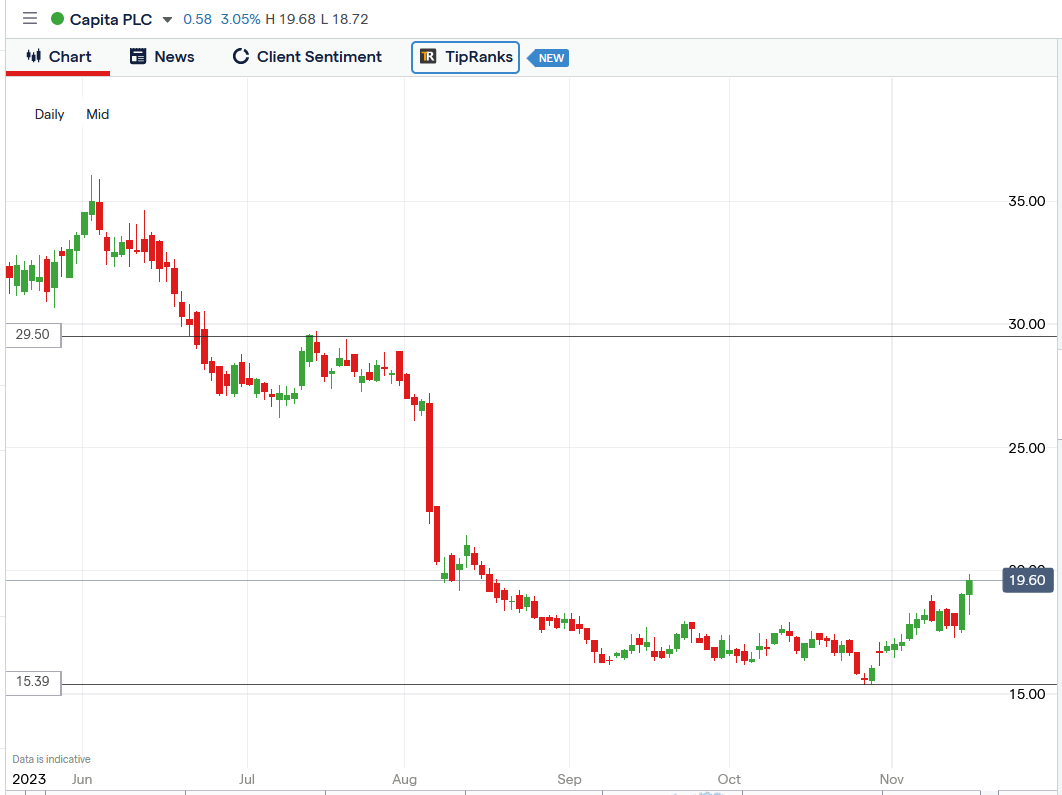Change the Daily chart interval

click(49, 114)
